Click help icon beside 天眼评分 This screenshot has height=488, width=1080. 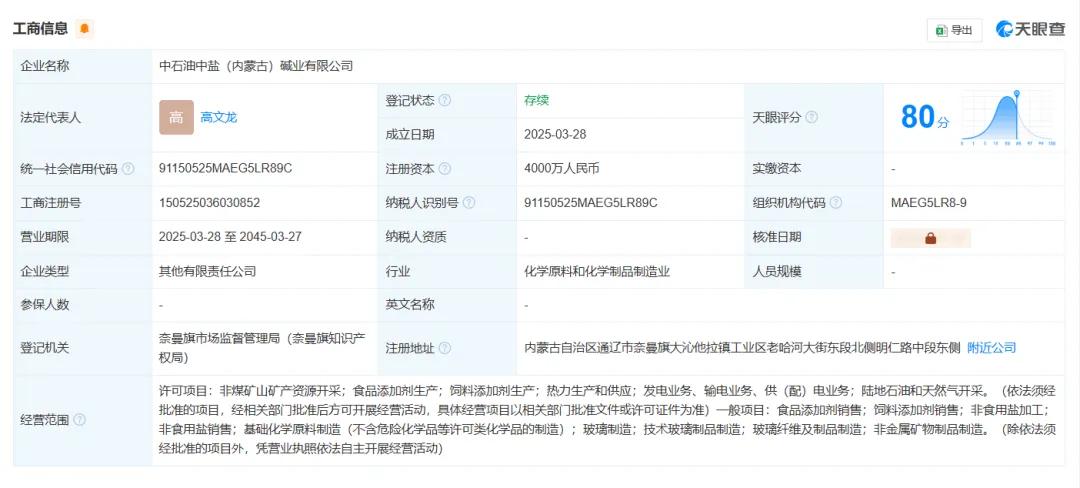tap(811, 118)
